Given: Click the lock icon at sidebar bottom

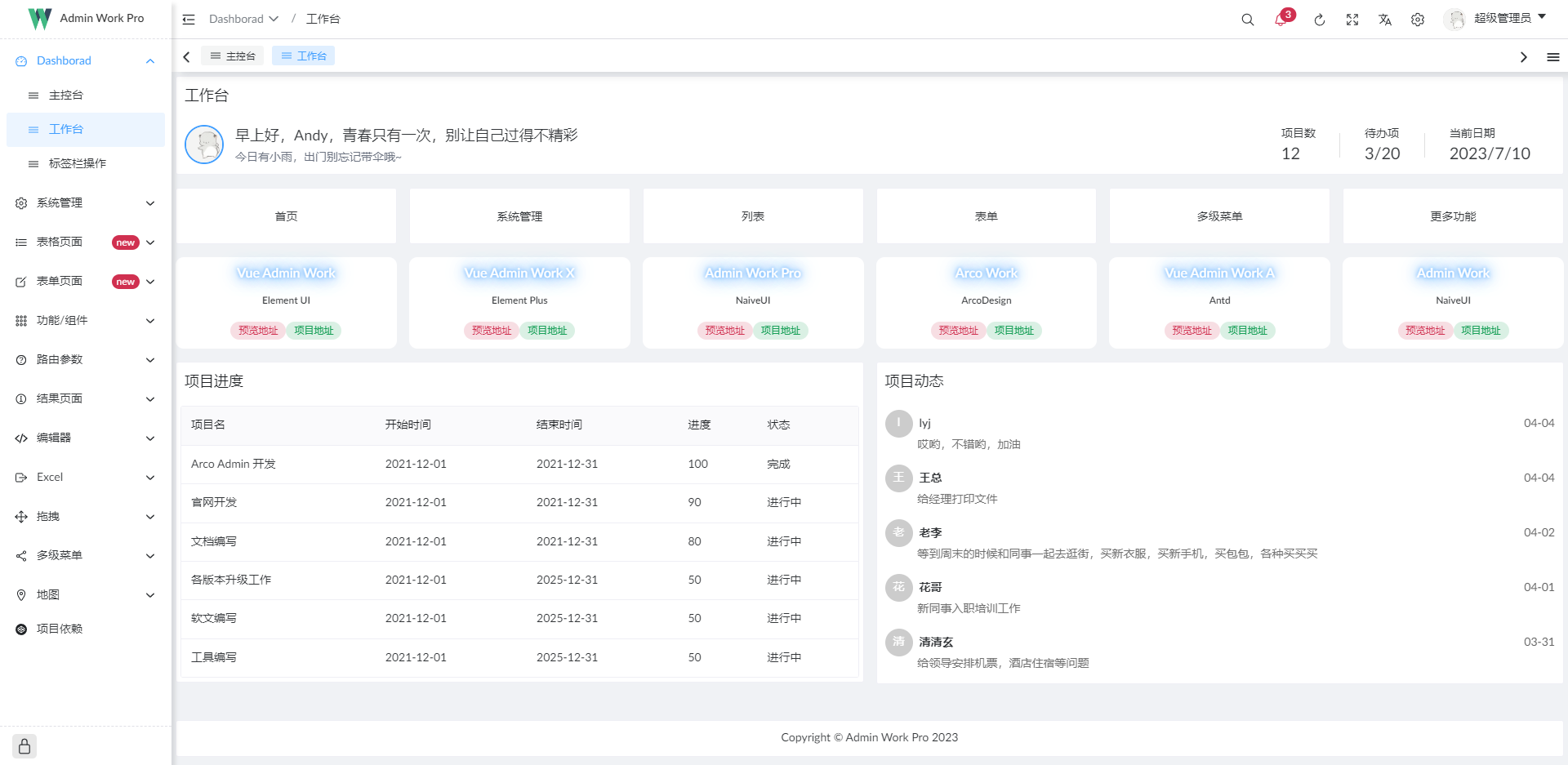Looking at the screenshot, I should pos(24,745).
